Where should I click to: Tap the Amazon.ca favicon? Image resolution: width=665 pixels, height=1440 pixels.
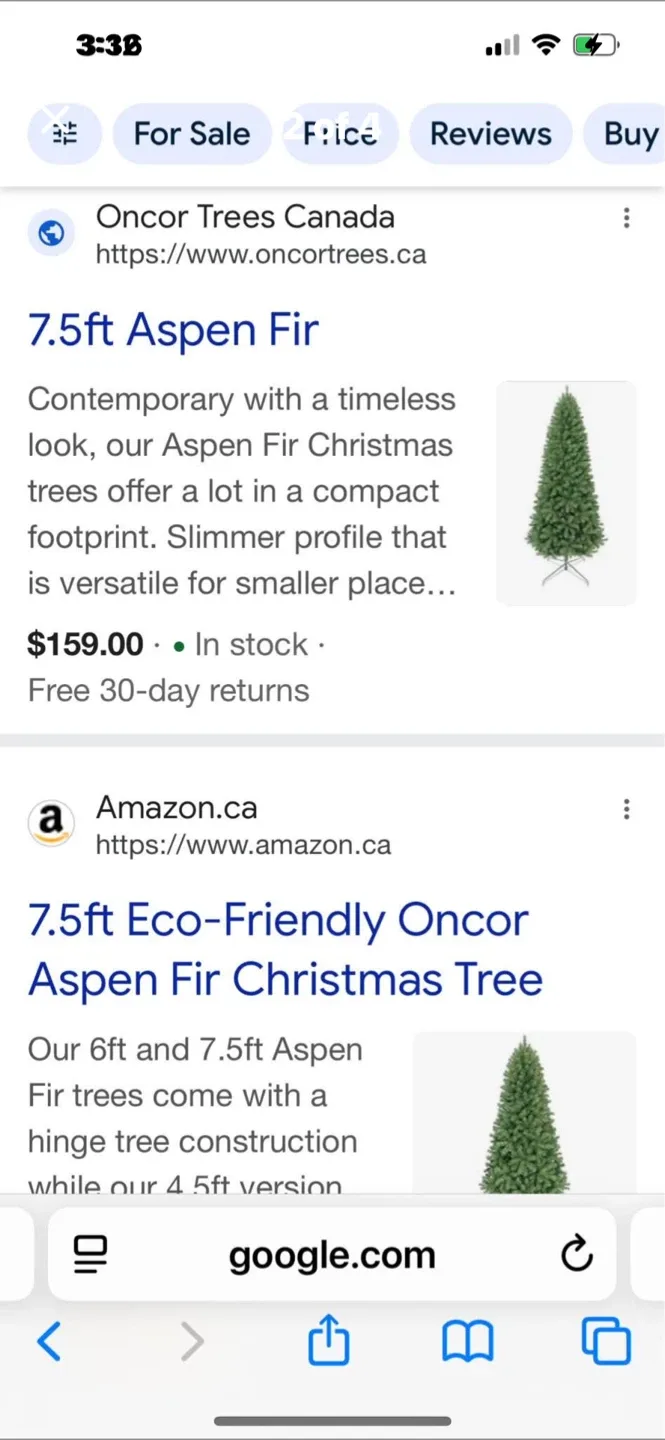(x=51, y=823)
